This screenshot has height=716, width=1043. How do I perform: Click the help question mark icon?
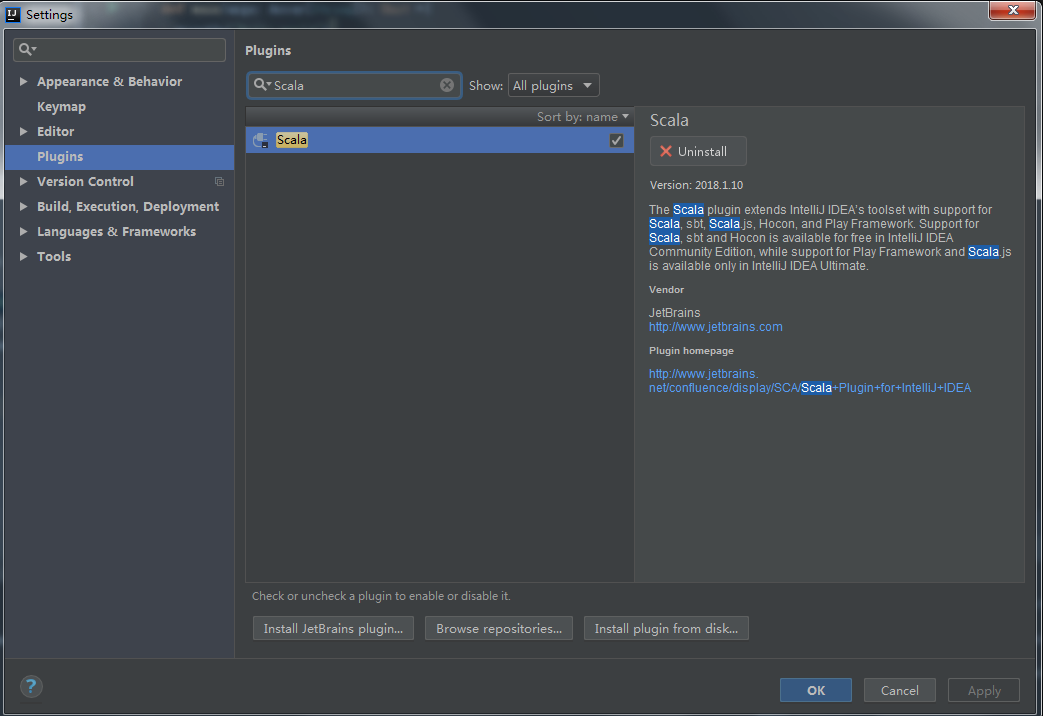[31, 686]
